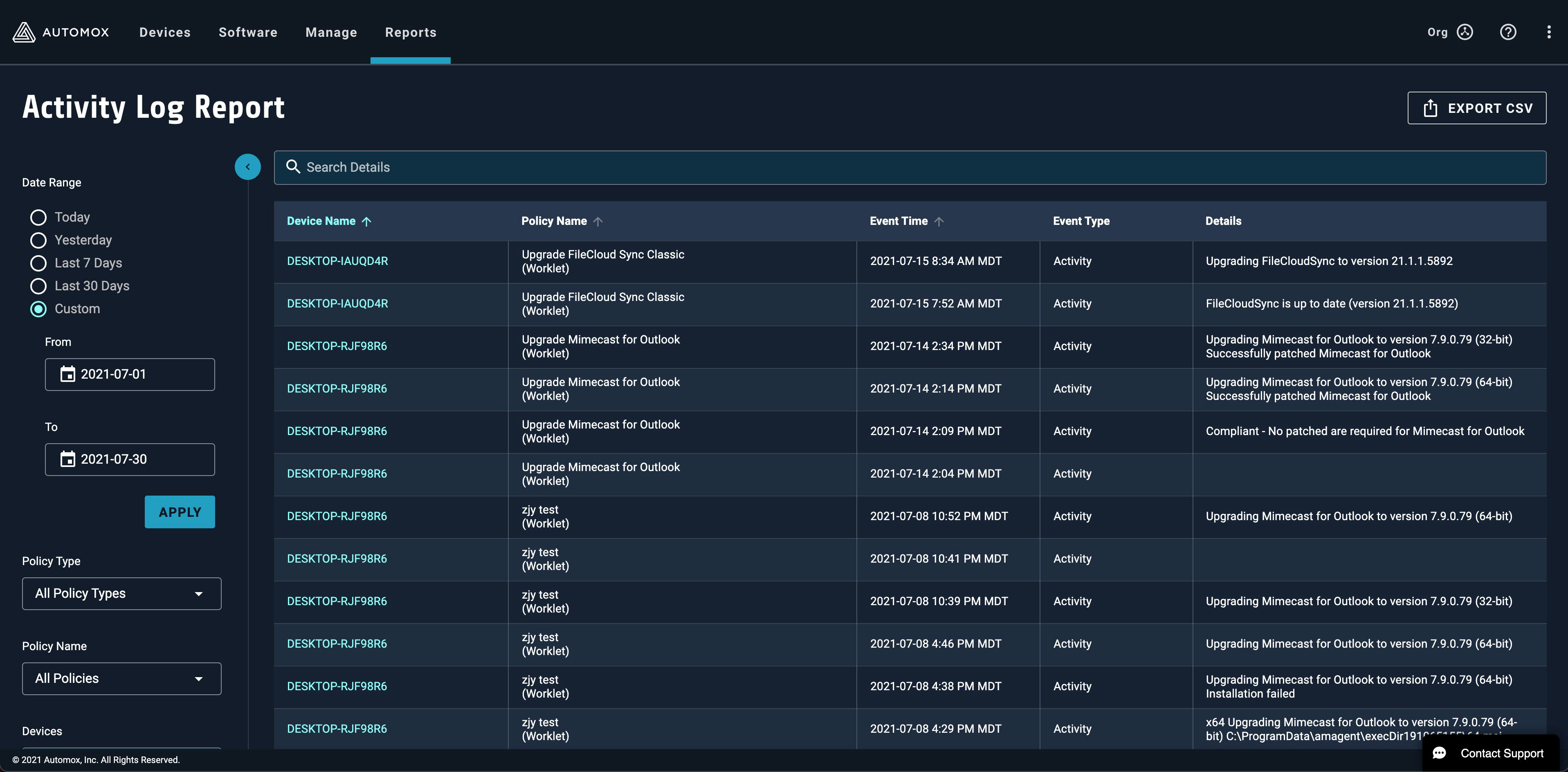Open the Org account icon

point(1465,32)
